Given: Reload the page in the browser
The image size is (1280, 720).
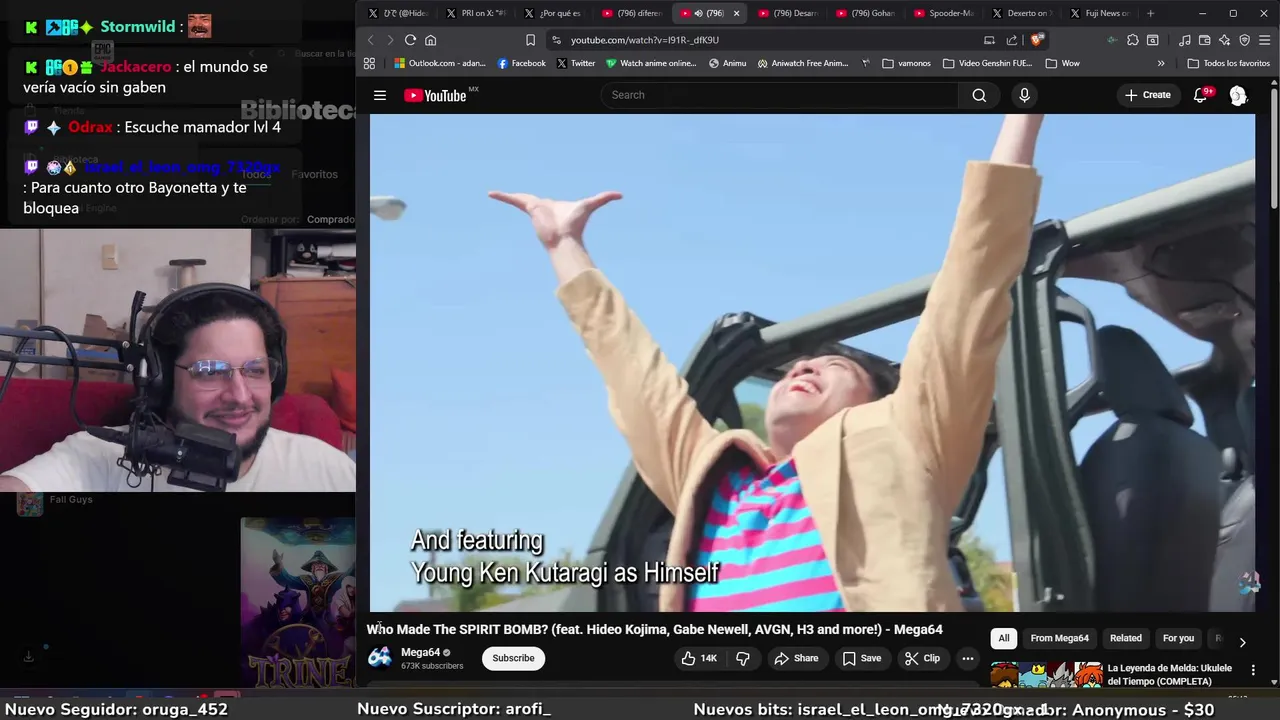Looking at the screenshot, I should tap(410, 40).
